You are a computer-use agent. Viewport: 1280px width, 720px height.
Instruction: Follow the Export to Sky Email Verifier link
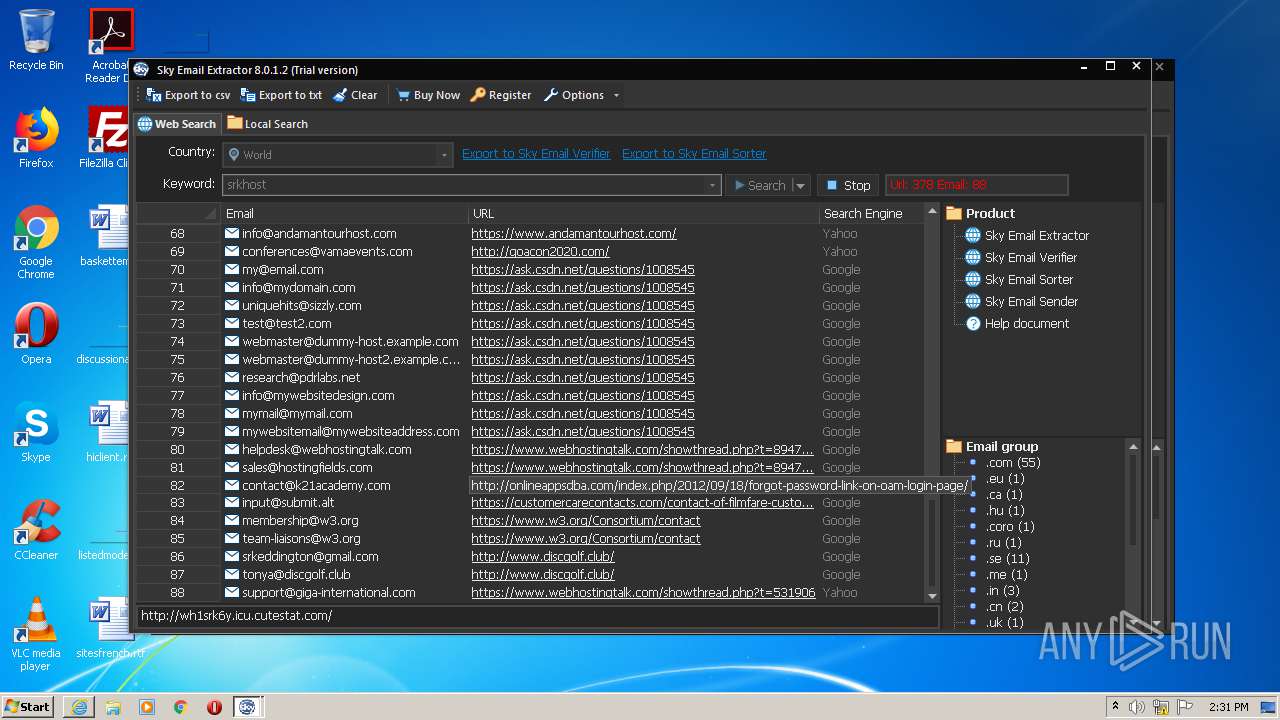coord(536,154)
